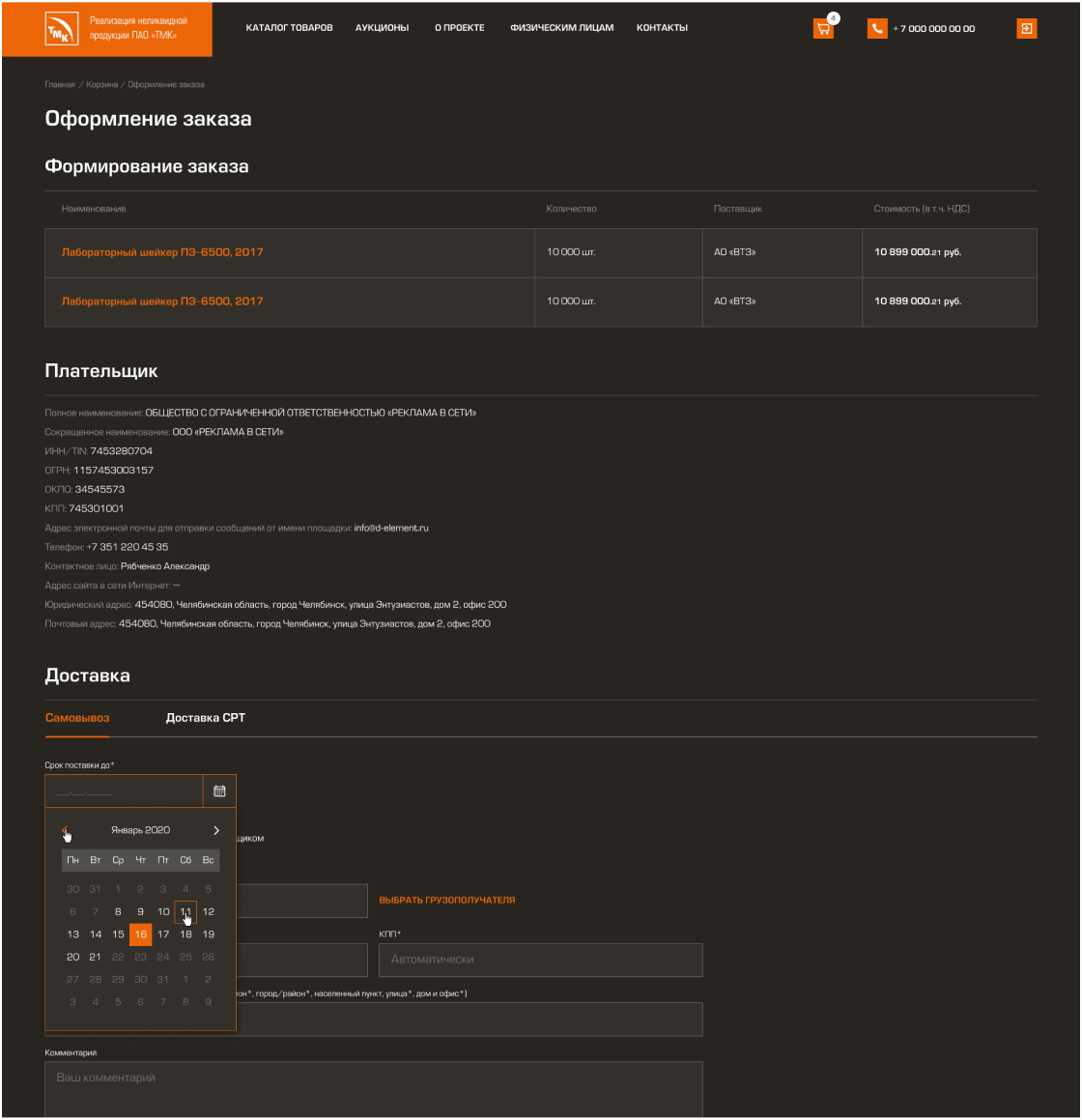Click the TMK logo in header
Image resolution: width=1082 pixels, height=1120 pixels.
[x=63, y=30]
